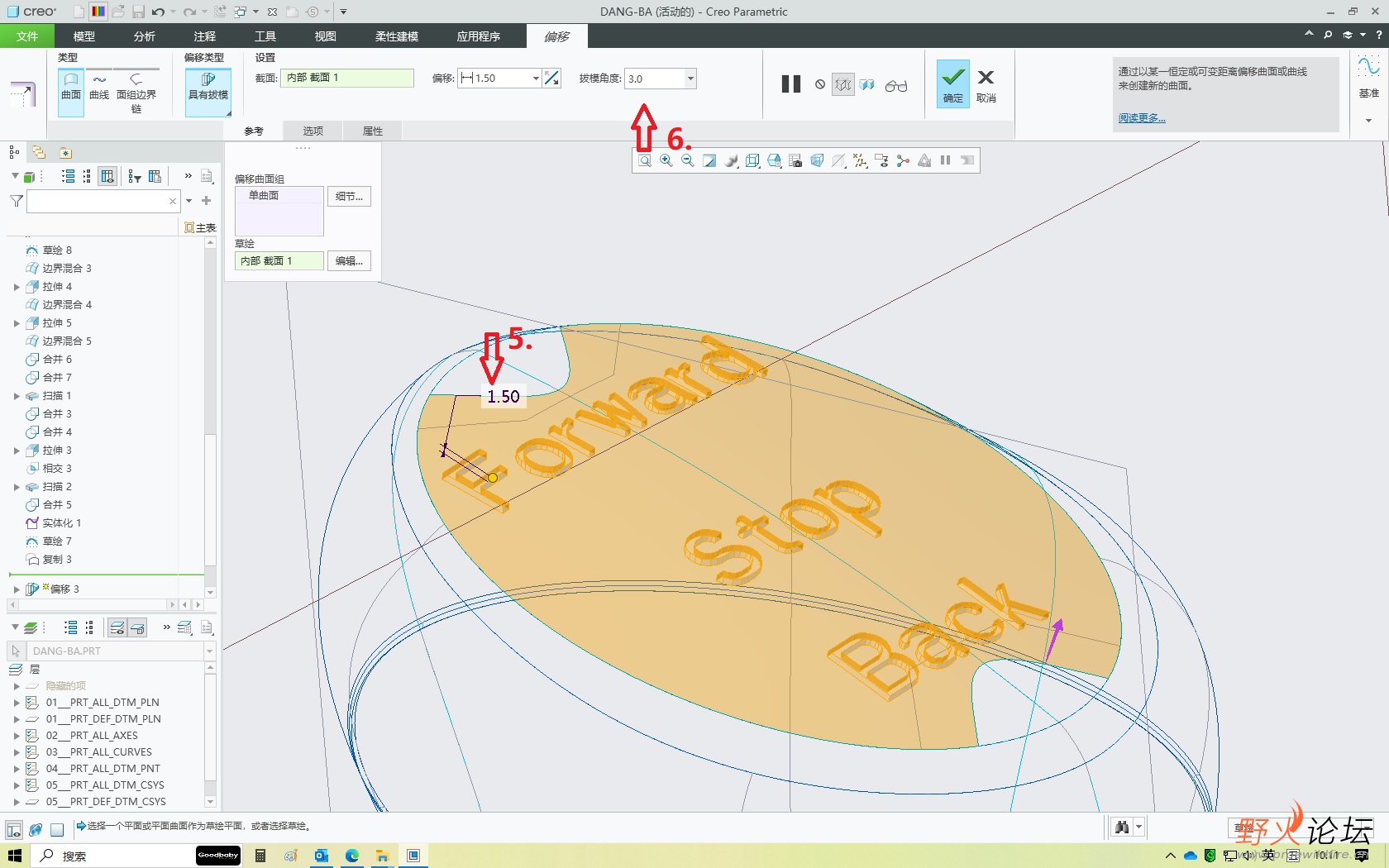
Task: Click the tree filter icon with funnel
Action: (135, 176)
